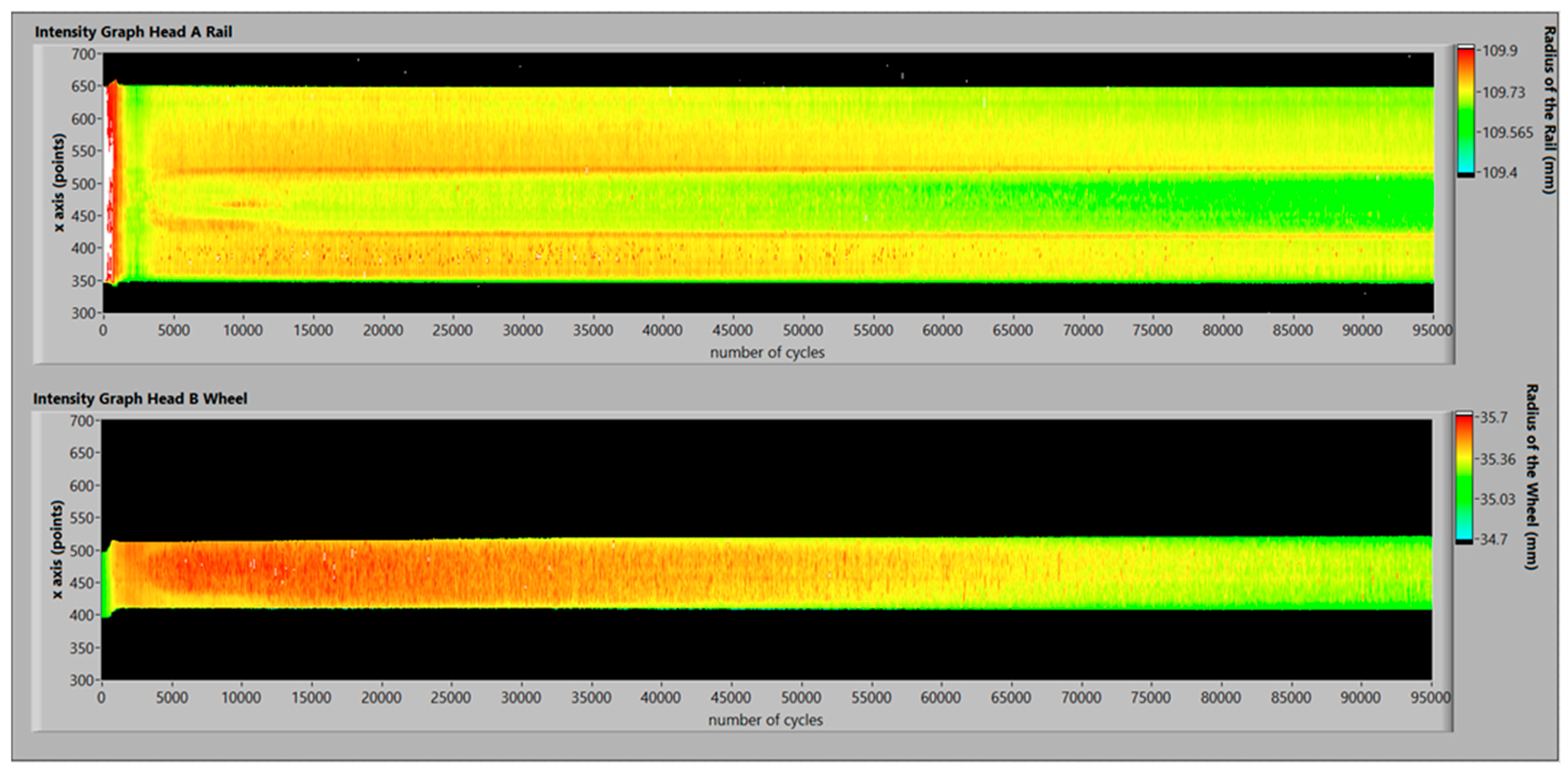Viewport: 1568px width, 772px height.
Task: Select the Intensity Graph Head A Rail title
Action: tap(133, 32)
